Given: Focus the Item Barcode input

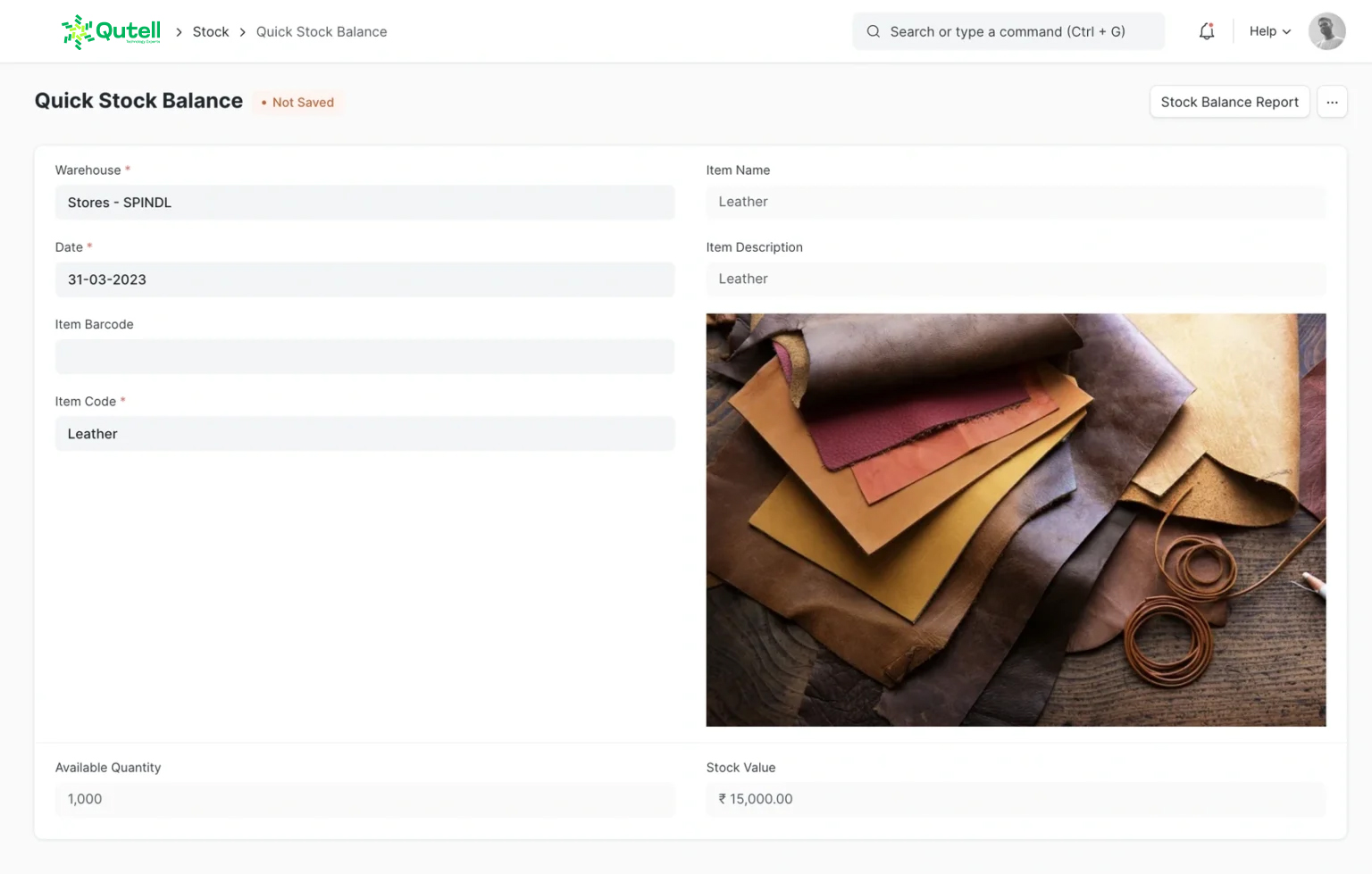Looking at the screenshot, I should click(364, 357).
